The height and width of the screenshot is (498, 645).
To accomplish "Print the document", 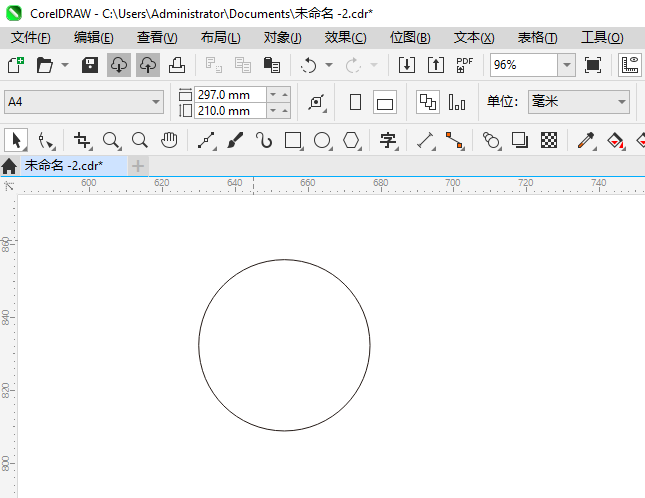I will pyautogui.click(x=177, y=65).
